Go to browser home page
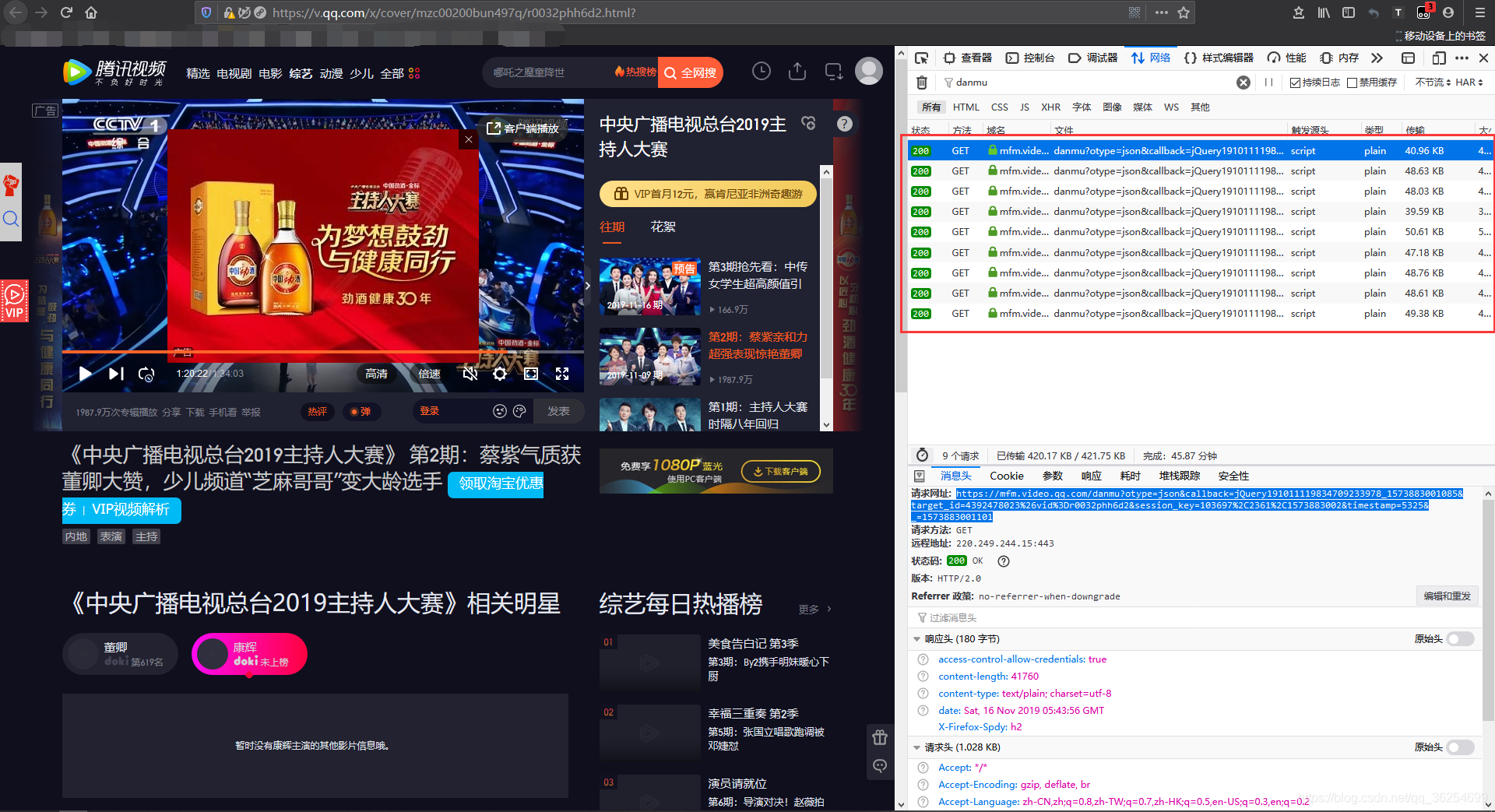 click(x=91, y=12)
